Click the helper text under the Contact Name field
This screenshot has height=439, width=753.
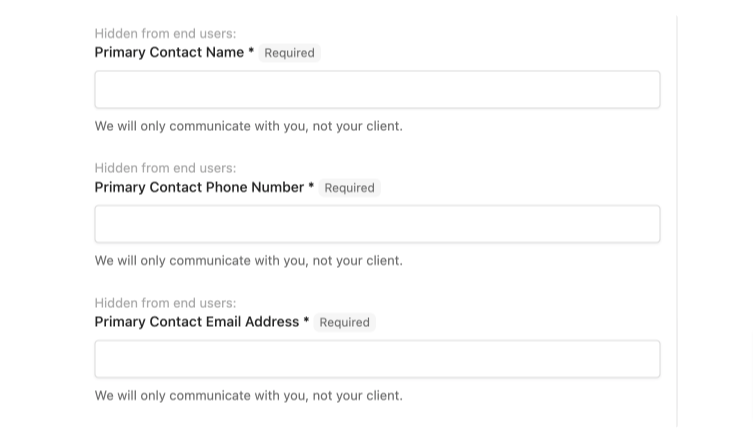pos(248,126)
